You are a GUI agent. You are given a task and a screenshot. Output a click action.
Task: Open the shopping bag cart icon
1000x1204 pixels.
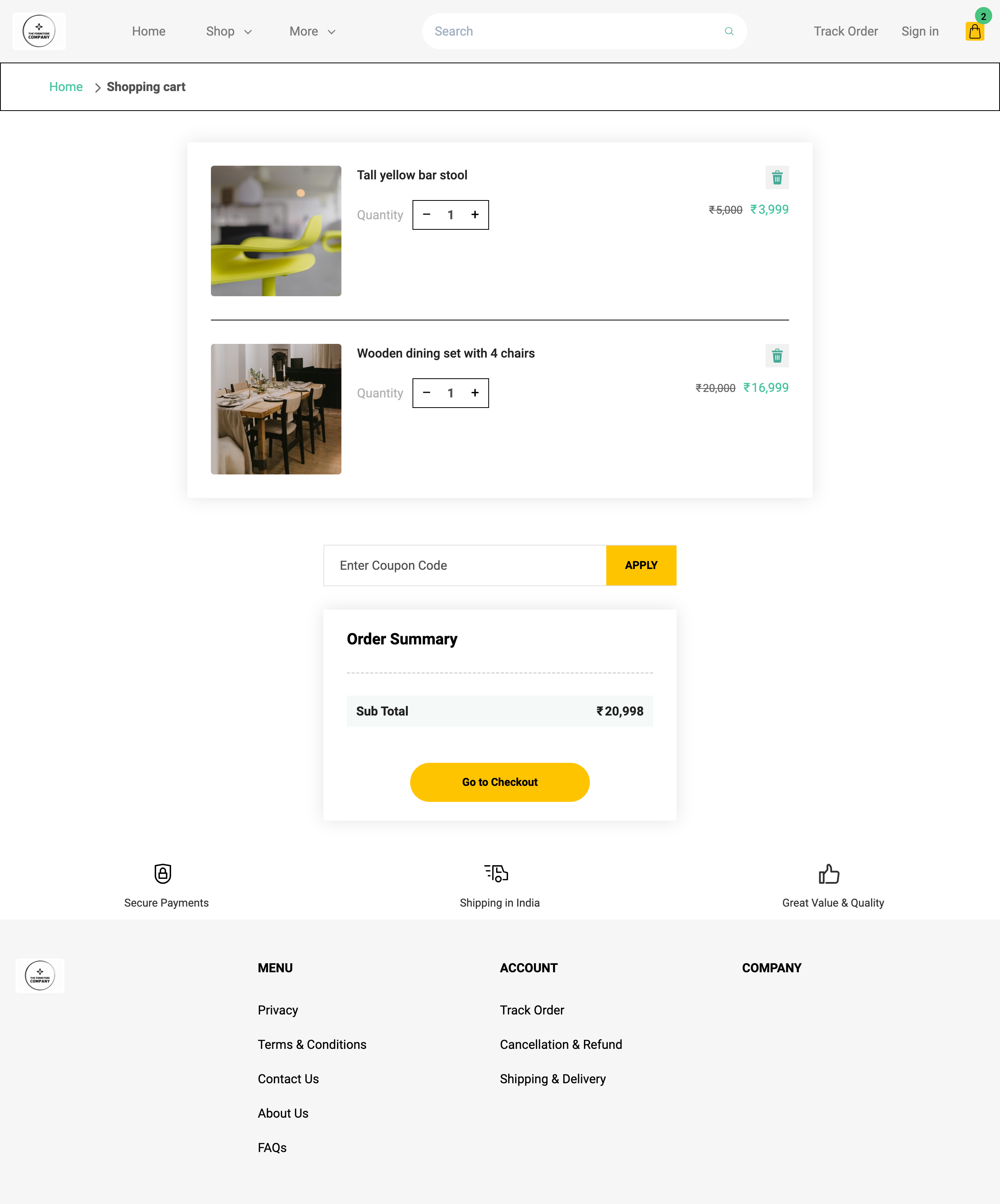974,32
